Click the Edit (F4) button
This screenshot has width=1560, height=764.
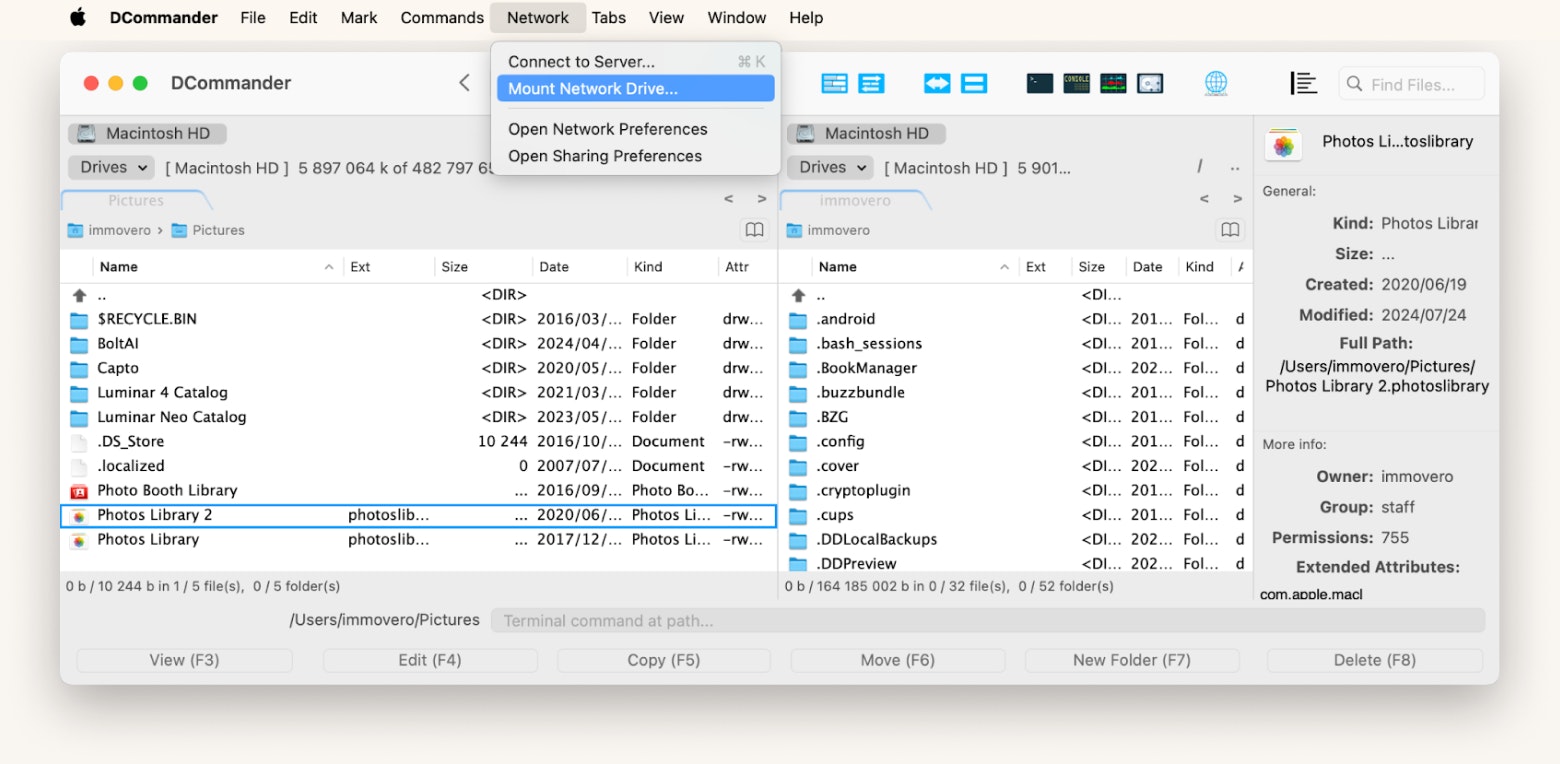(x=430, y=660)
